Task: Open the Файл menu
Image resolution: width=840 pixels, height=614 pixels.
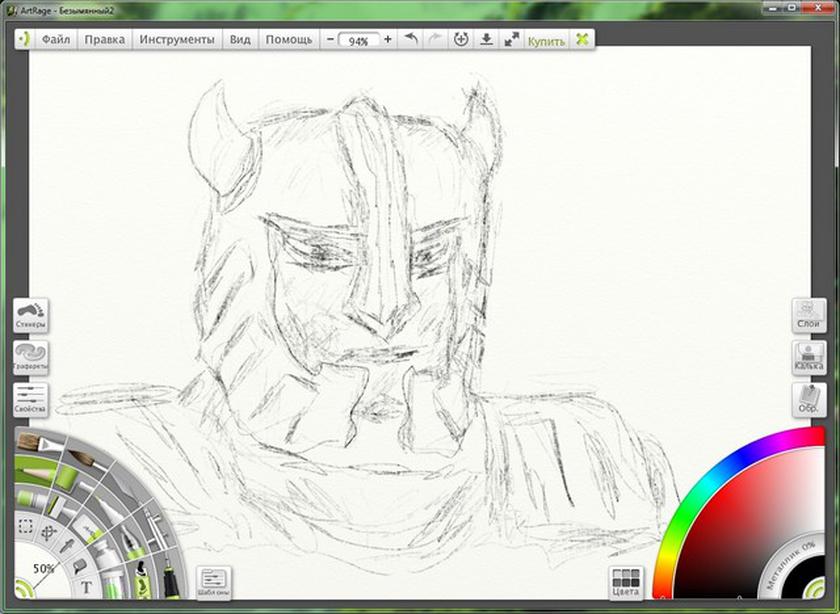Action: [56, 40]
